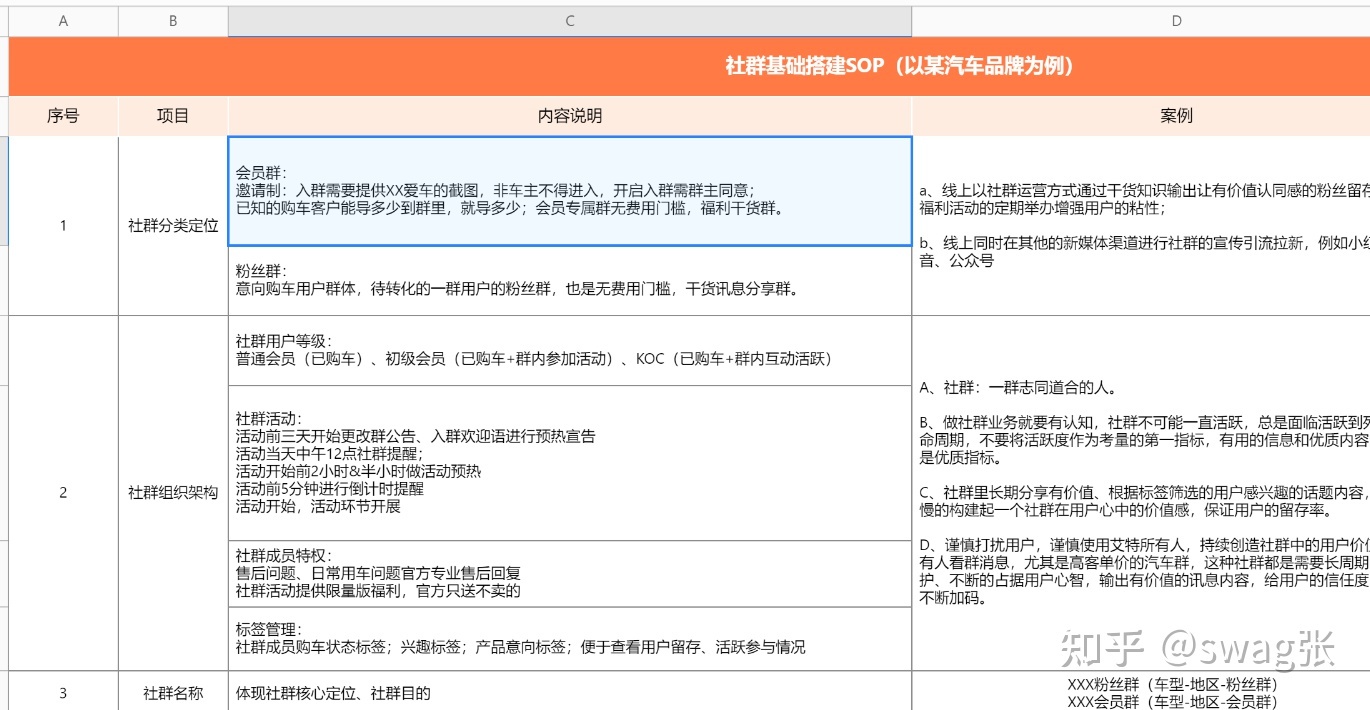The height and width of the screenshot is (710, 1370).
Task: Select the 案例 header cell
Action: 1177,115
